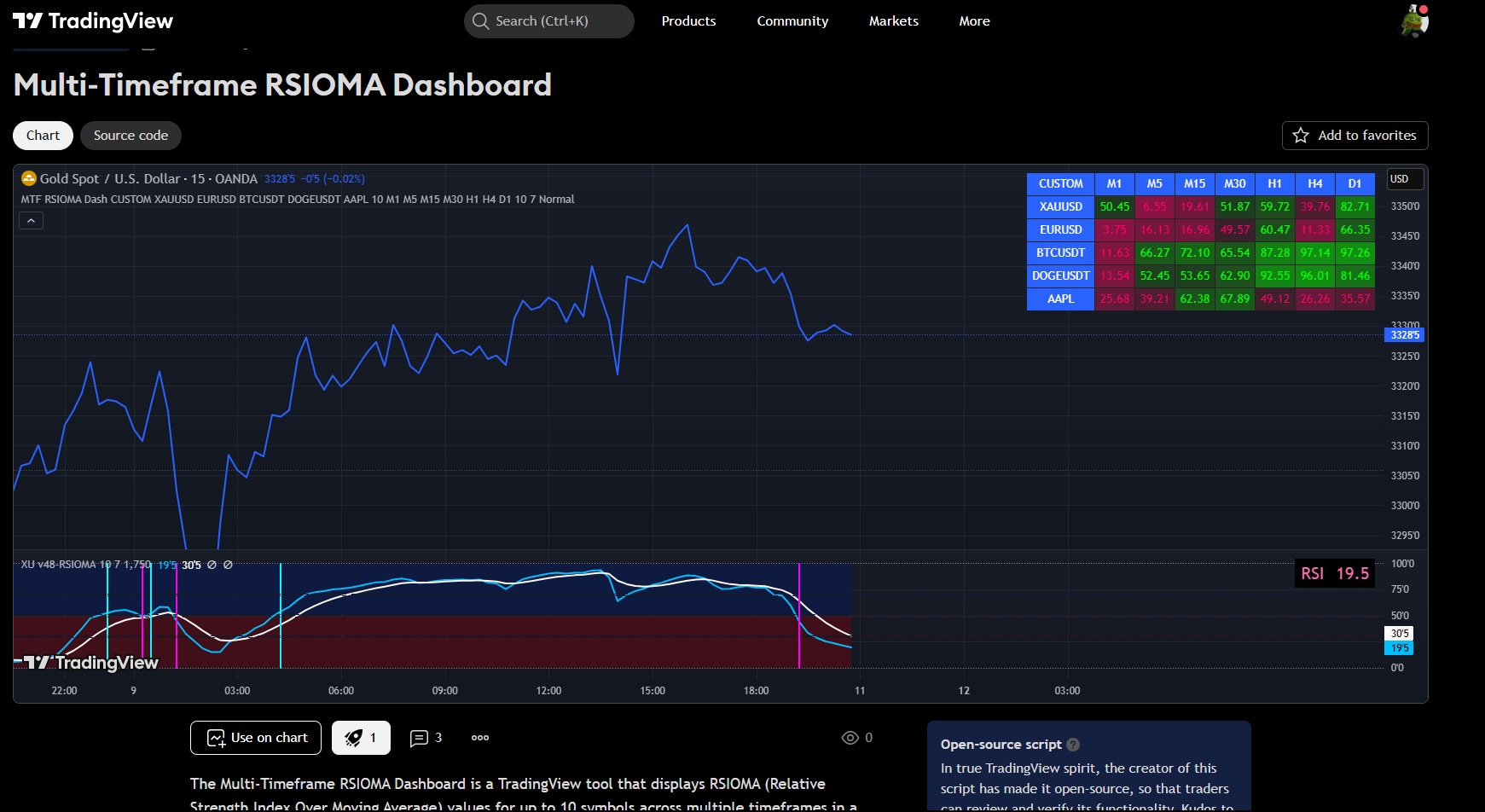The height and width of the screenshot is (812, 1485).
Task: Click the views eye icon
Action: [850, 738]
